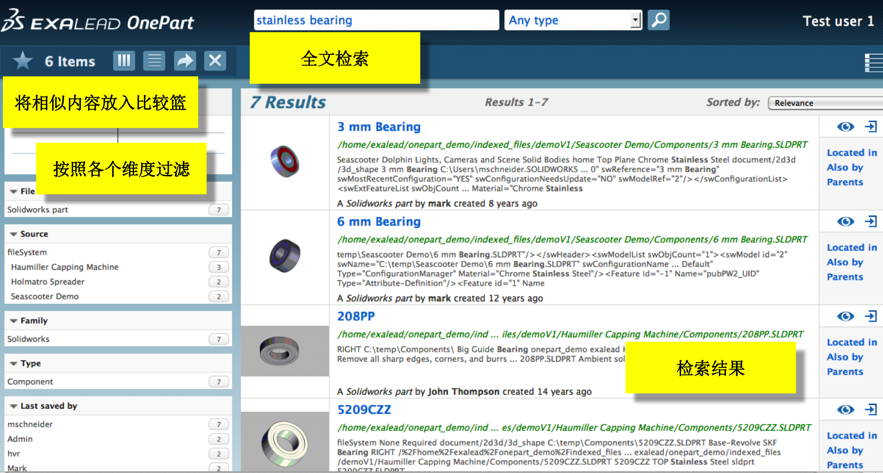Open the Relevance sort dropdown
Image resolution: width=883 pixels, height=473 pixels.
click(824, 103)
